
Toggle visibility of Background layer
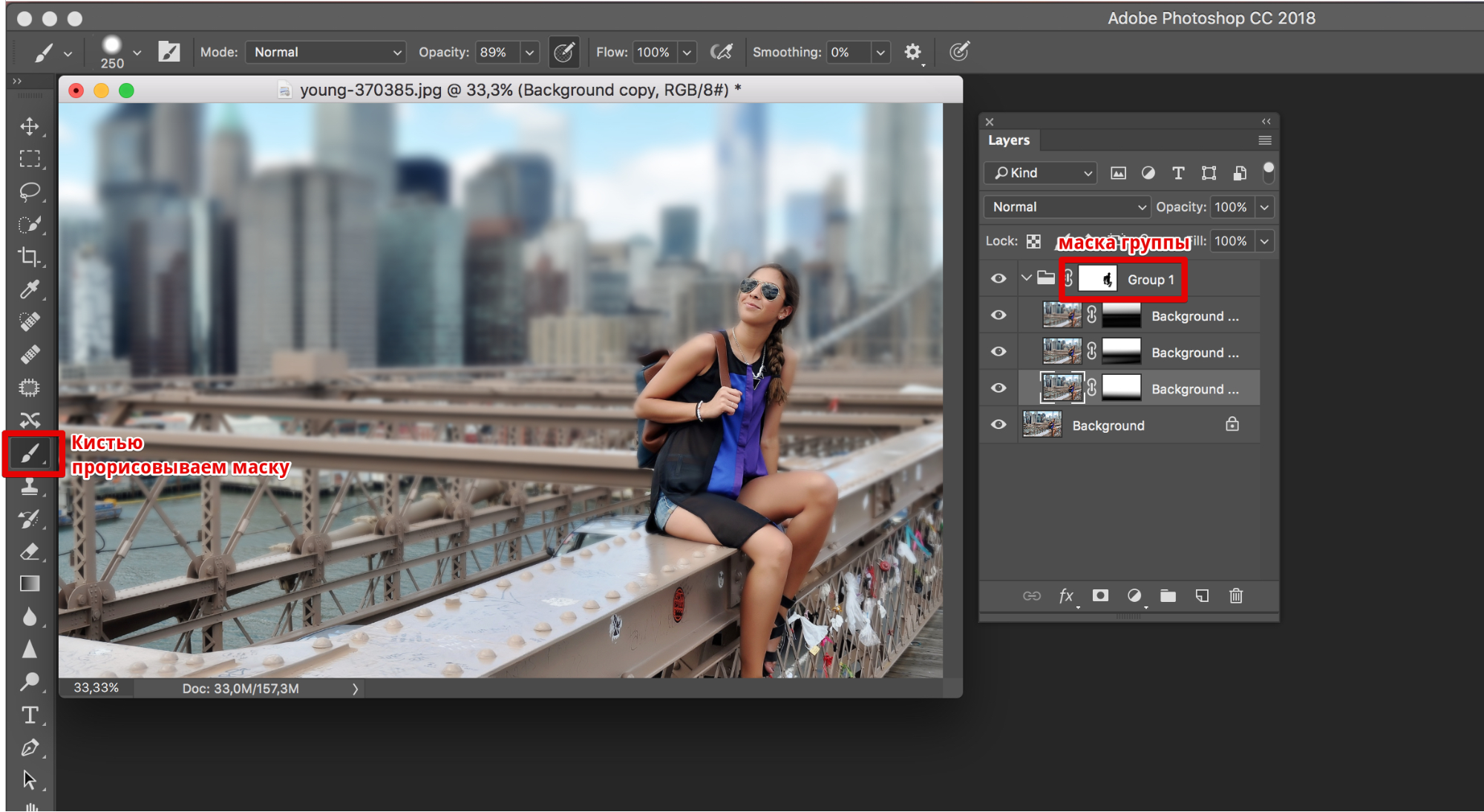point(999,426)
